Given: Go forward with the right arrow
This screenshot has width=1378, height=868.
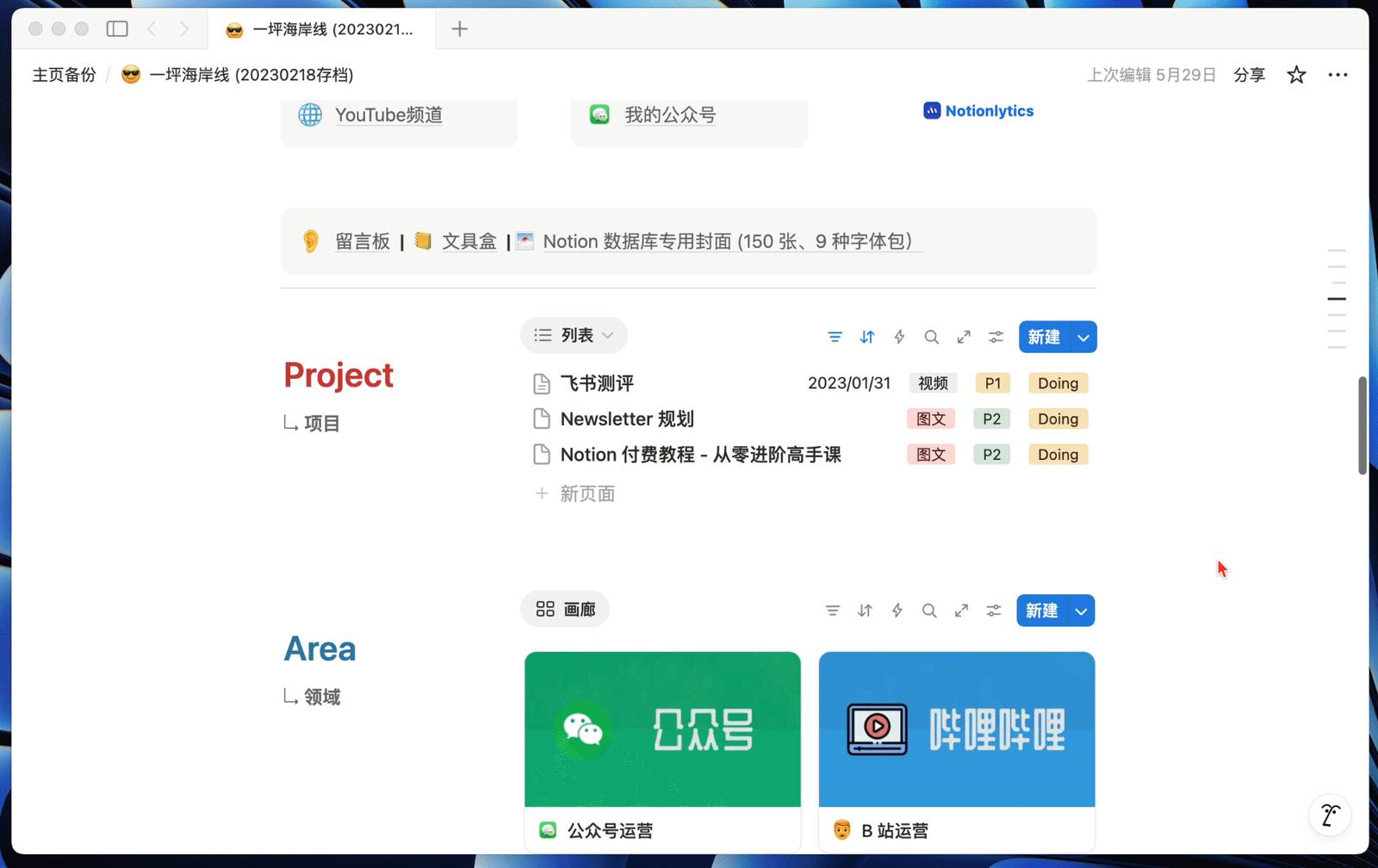Looking at the screenshot, I should tap(184, 29).
